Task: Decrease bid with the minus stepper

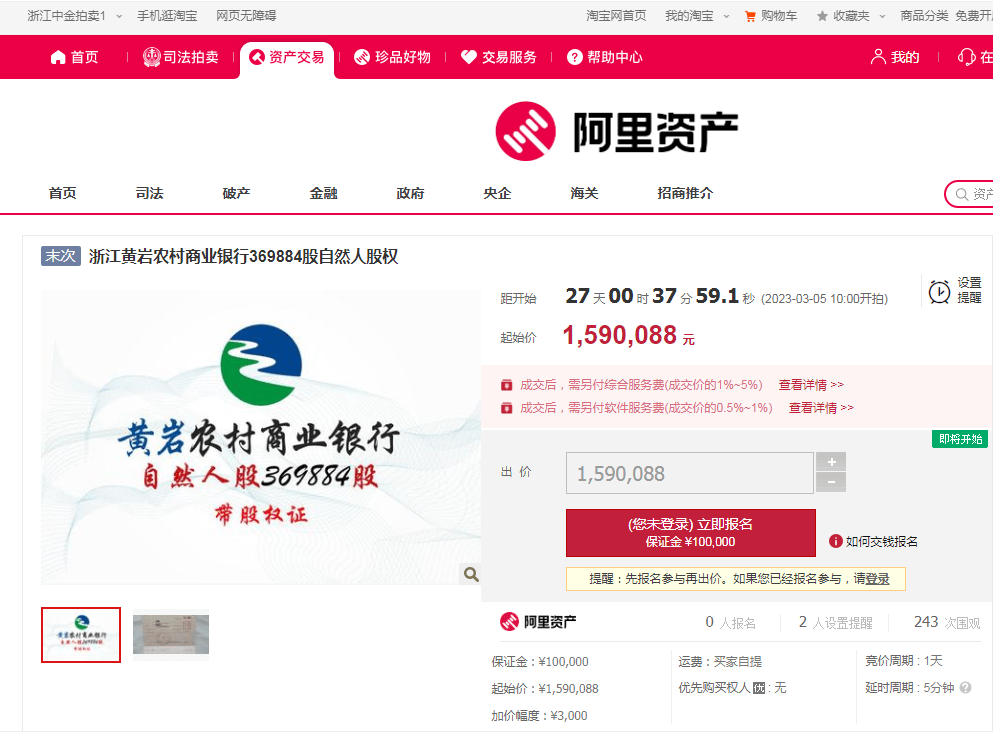Action: point(831,482)
